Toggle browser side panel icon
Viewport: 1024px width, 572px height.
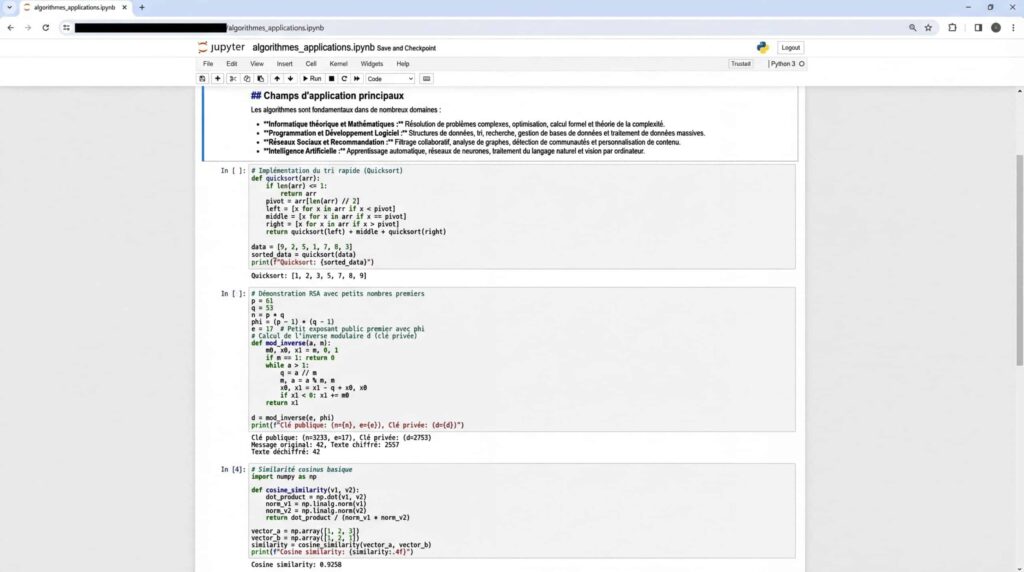click(x=978, y=28)
